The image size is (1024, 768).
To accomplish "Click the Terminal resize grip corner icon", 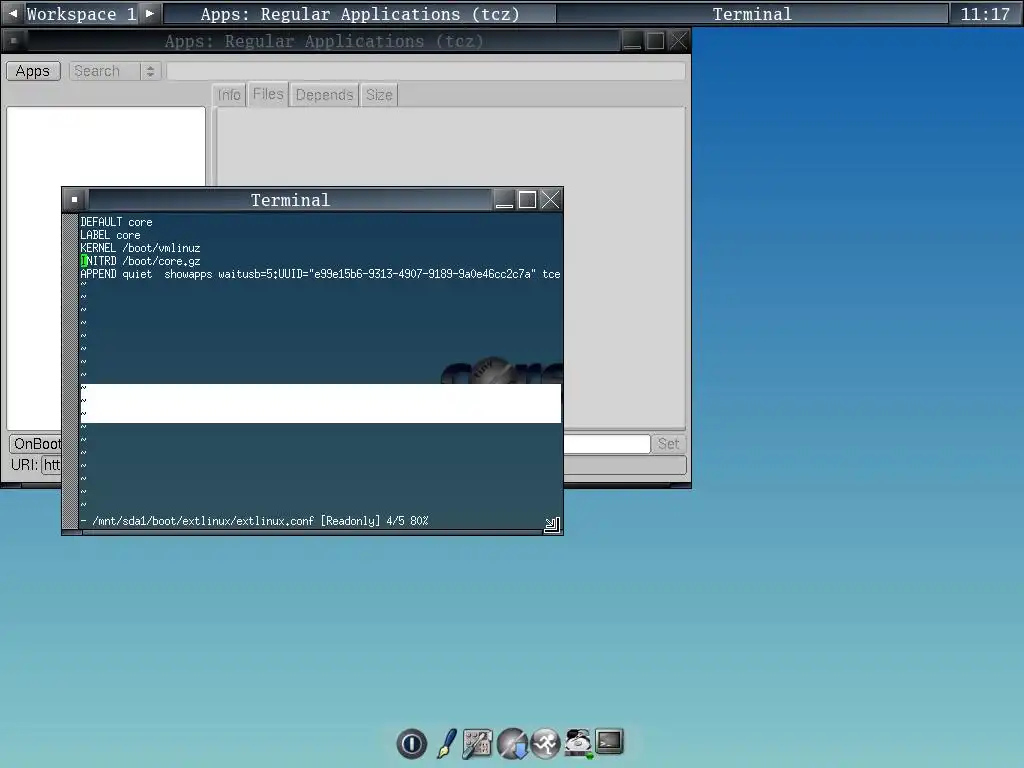I will (x=552, y=524).
